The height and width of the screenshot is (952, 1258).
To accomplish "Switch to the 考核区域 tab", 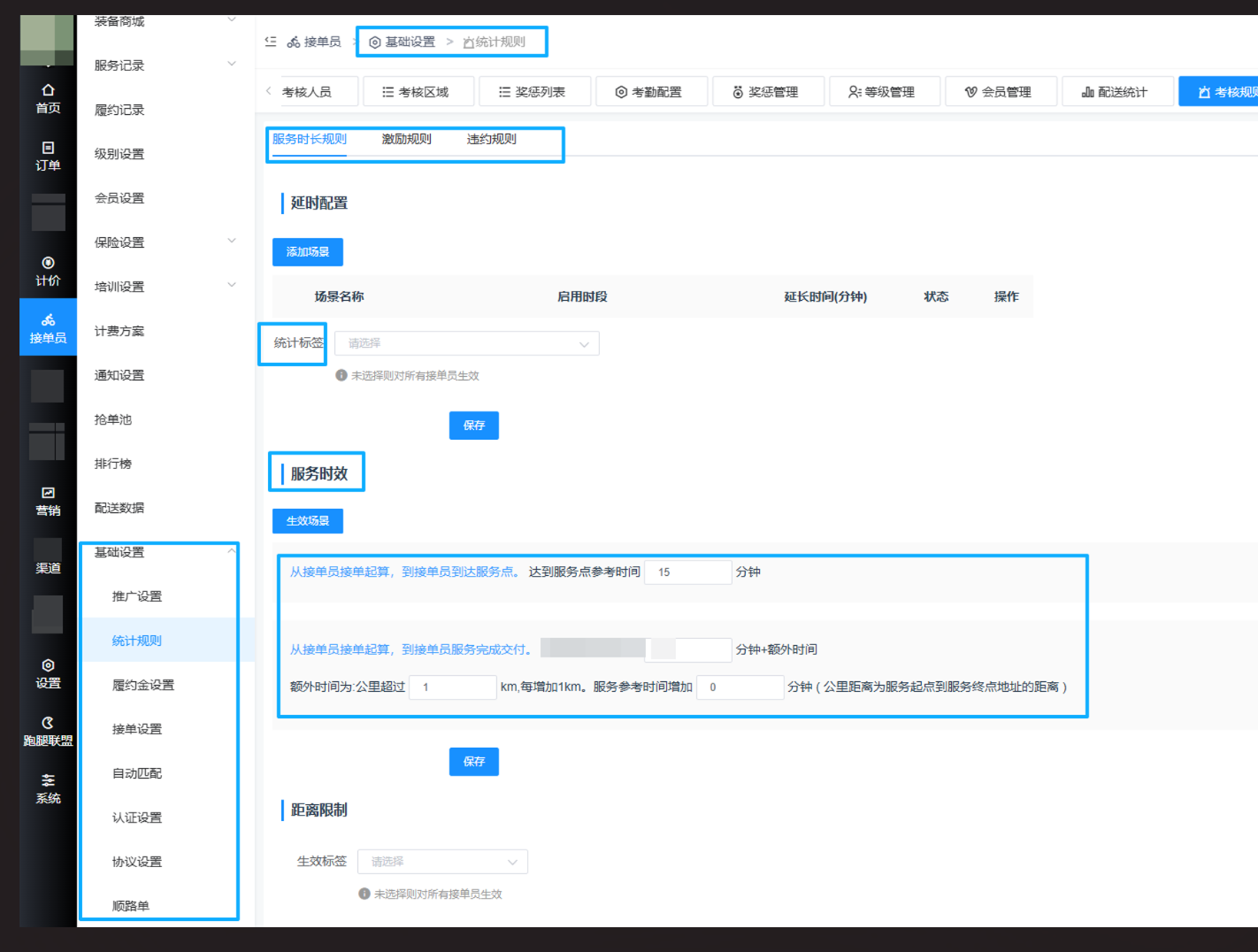I will click(418, 92).
